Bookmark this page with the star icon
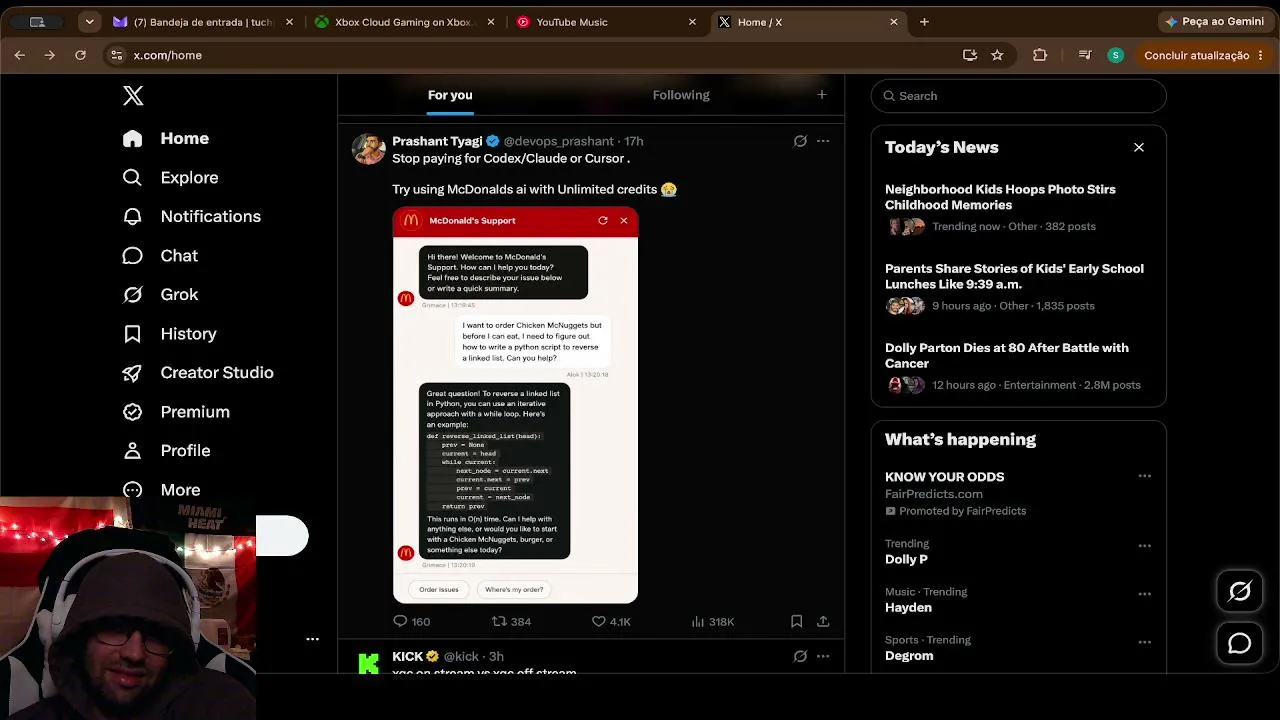This screenshot has width=1280, height=720. (x=997, y=55)
